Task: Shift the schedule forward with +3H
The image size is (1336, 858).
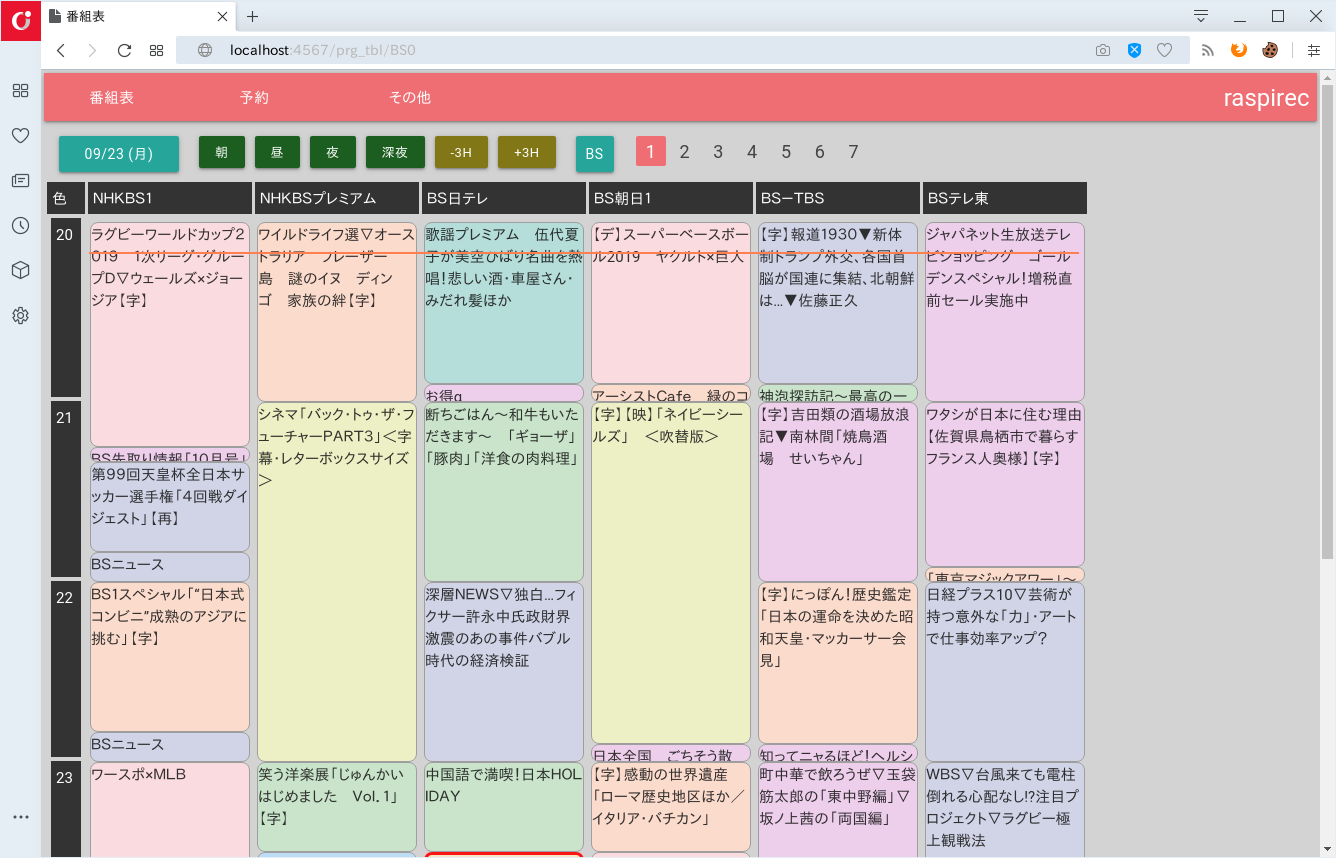Action: click(526, 152)
